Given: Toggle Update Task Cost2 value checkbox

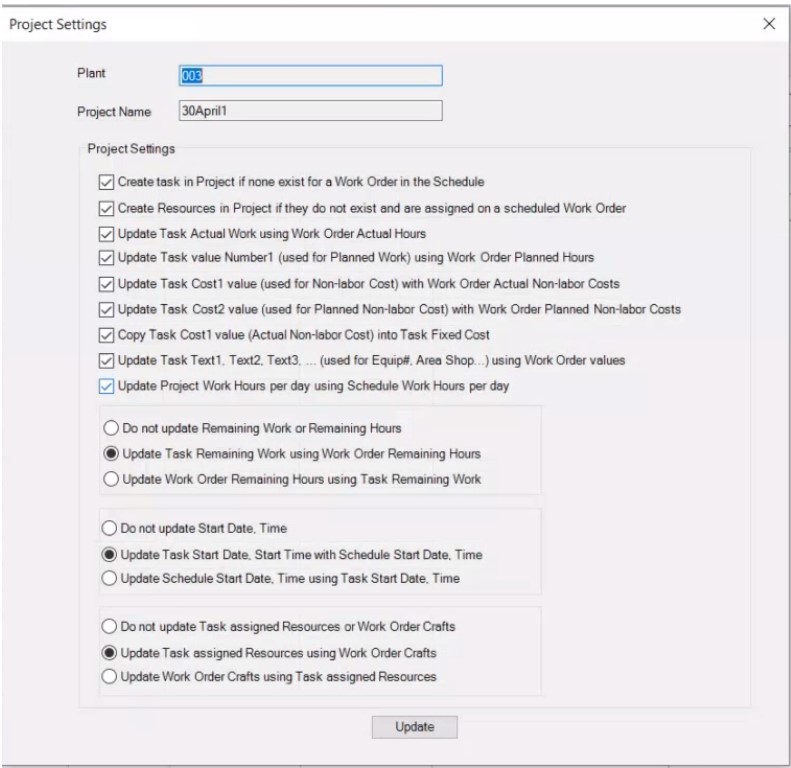Looking at the screenshot, I should click(107, 309).
